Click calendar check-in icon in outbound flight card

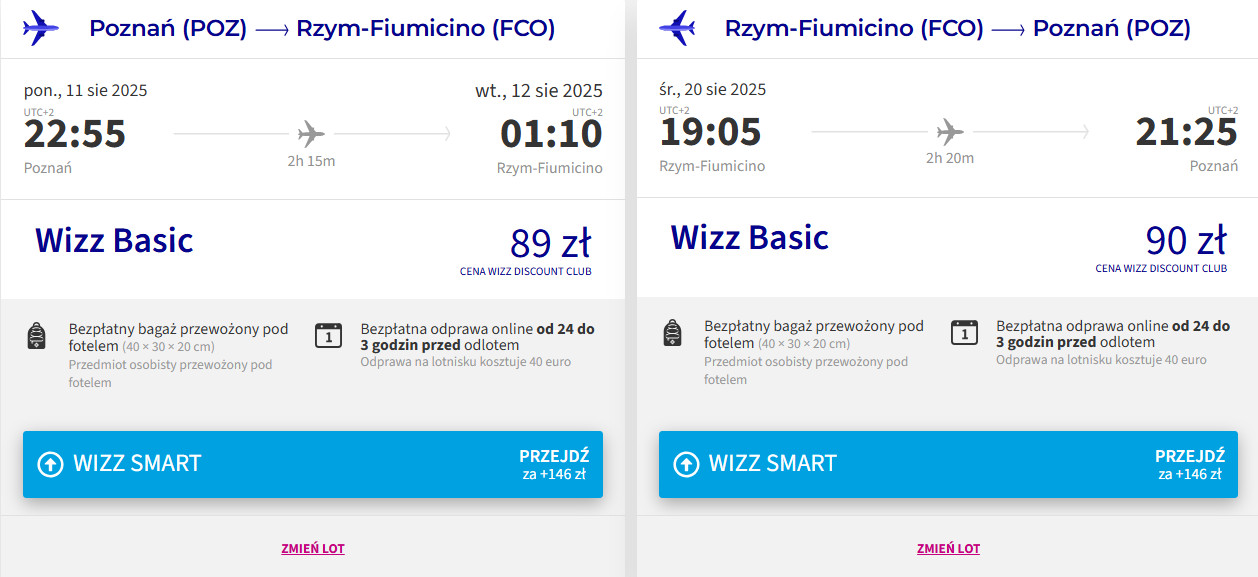(328, 335)
